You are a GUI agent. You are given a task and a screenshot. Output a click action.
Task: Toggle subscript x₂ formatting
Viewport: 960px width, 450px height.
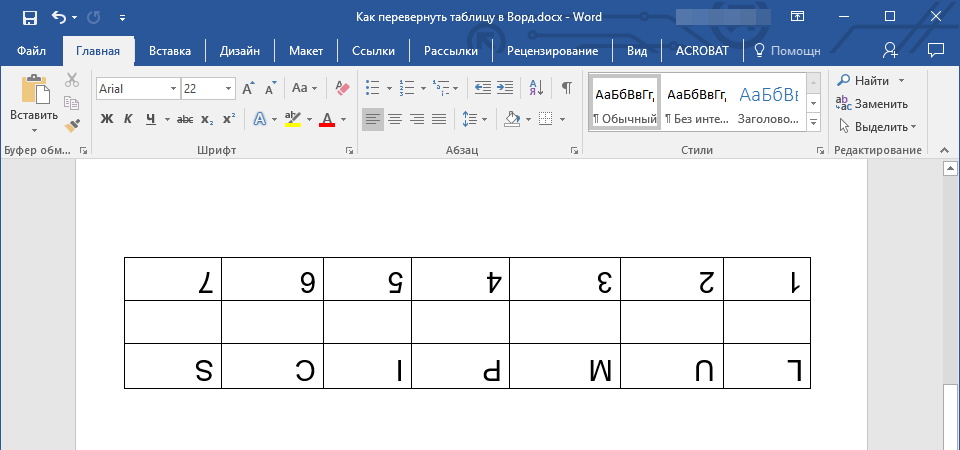[208, 119]
